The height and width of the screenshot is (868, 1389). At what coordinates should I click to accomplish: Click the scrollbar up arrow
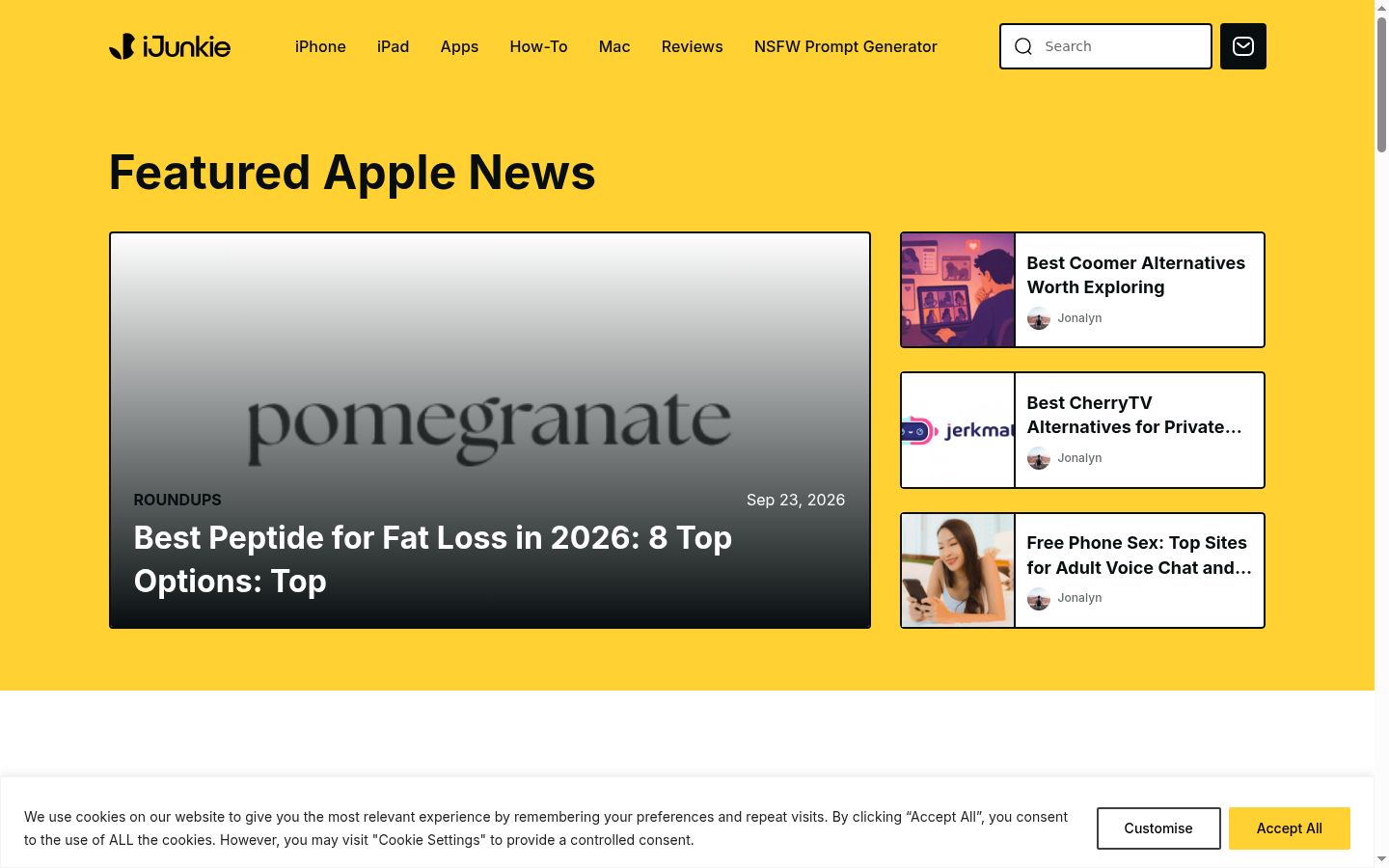tap(1381, 8)
